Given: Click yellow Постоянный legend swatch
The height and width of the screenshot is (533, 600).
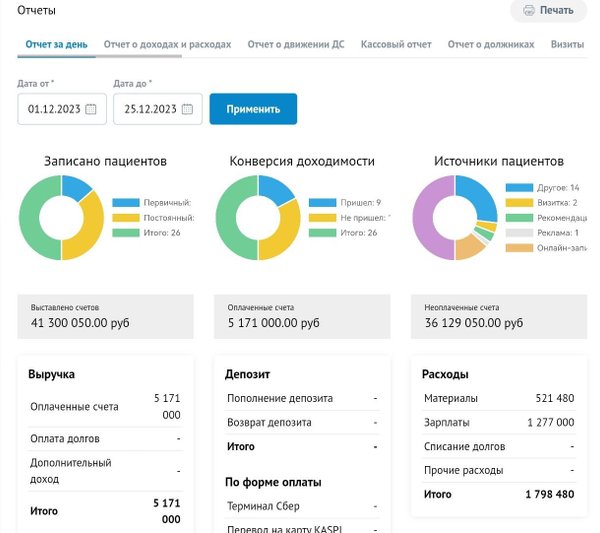Looking at the screenshot, I should point(125,217).
